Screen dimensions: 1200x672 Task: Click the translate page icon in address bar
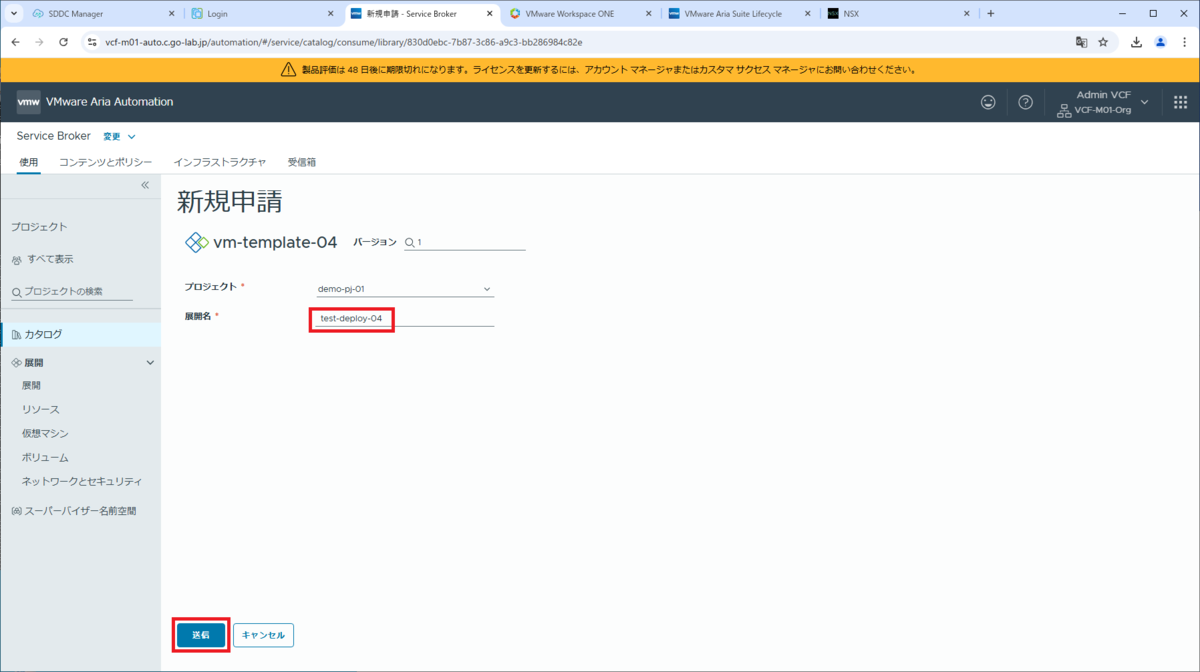click(1081, 42)
